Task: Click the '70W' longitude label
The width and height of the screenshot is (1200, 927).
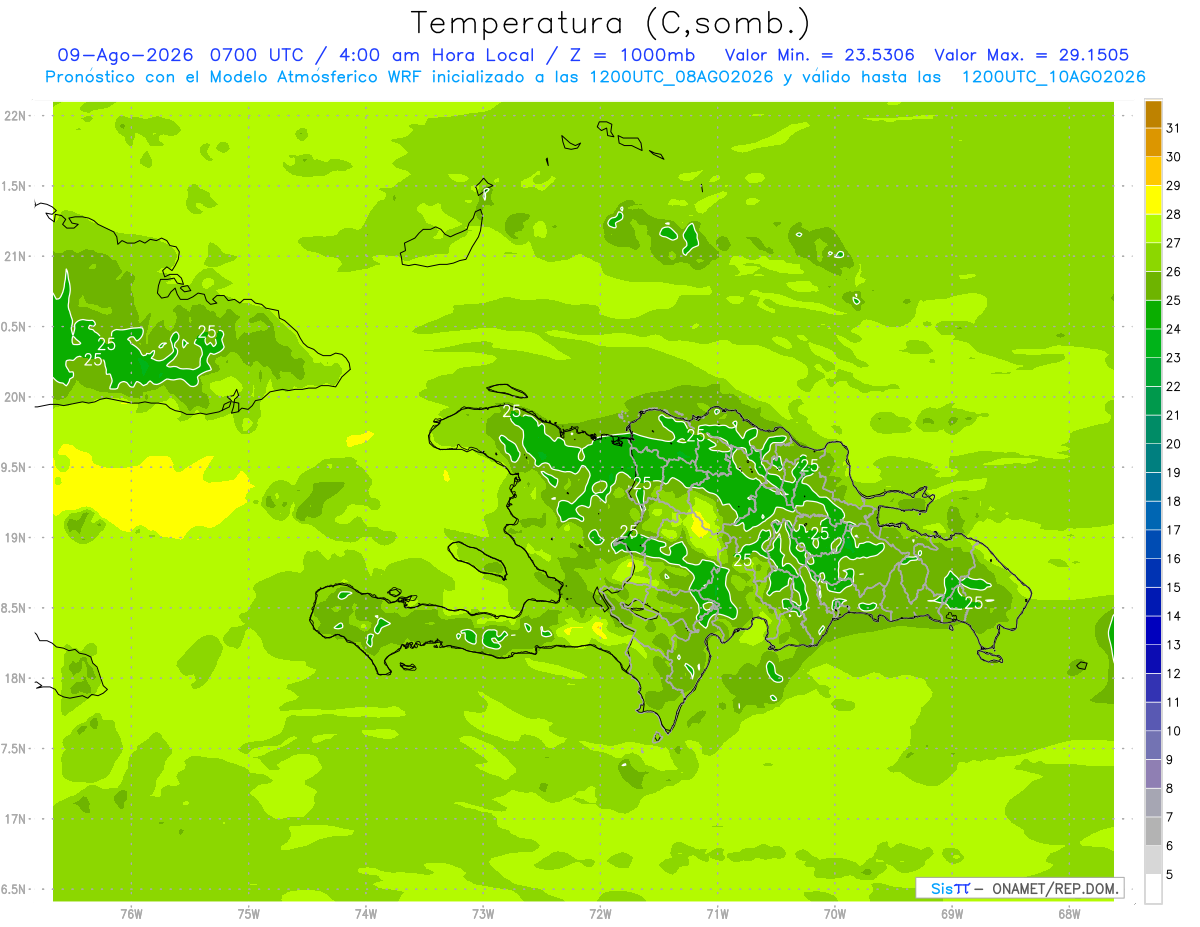Action: click(x=834, y=914)
